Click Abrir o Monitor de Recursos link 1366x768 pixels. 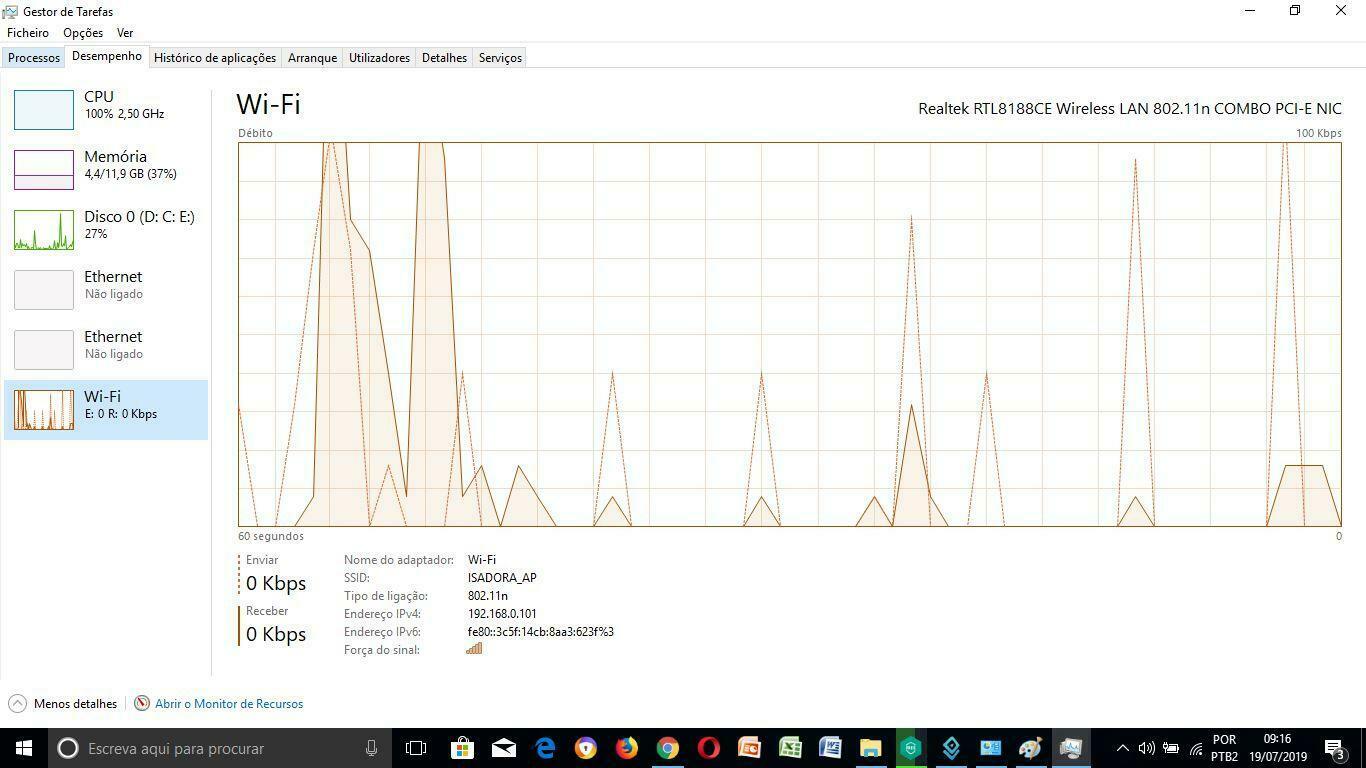tap(228, 704)
